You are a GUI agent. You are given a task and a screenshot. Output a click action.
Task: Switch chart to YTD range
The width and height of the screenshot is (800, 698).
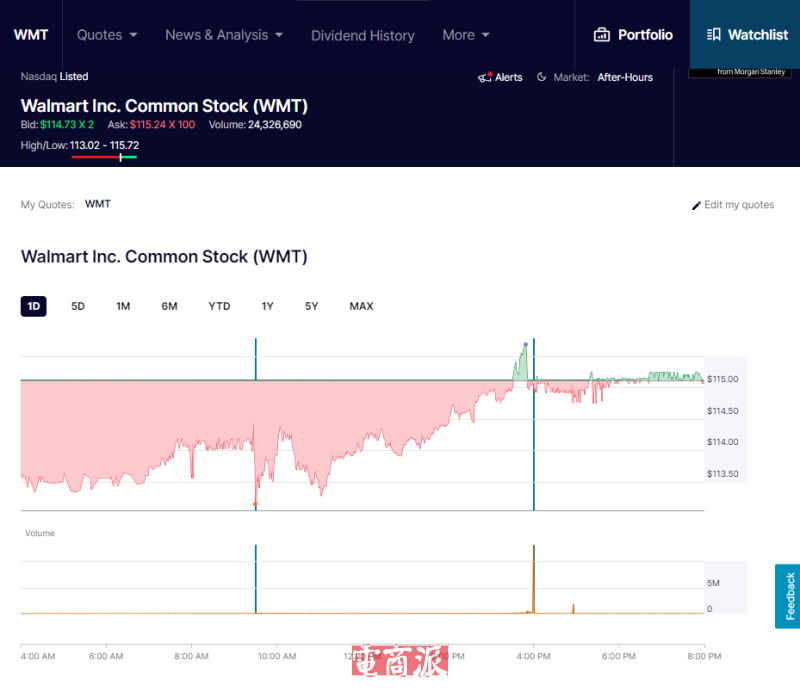219,306
